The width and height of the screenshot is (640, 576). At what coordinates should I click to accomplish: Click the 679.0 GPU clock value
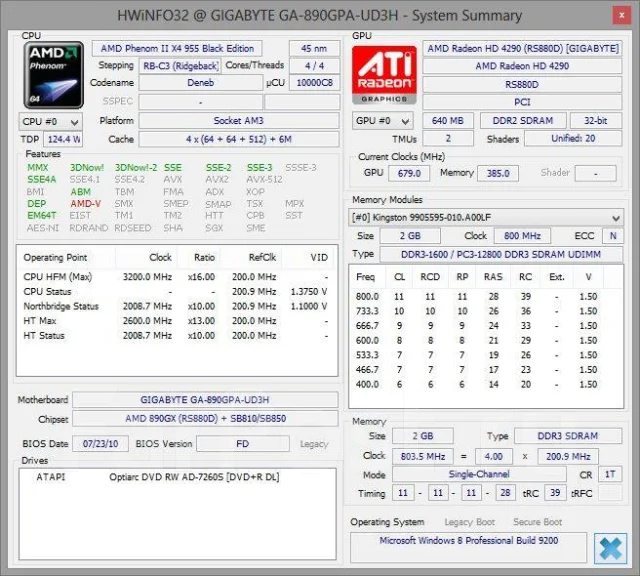click(409, 173)
